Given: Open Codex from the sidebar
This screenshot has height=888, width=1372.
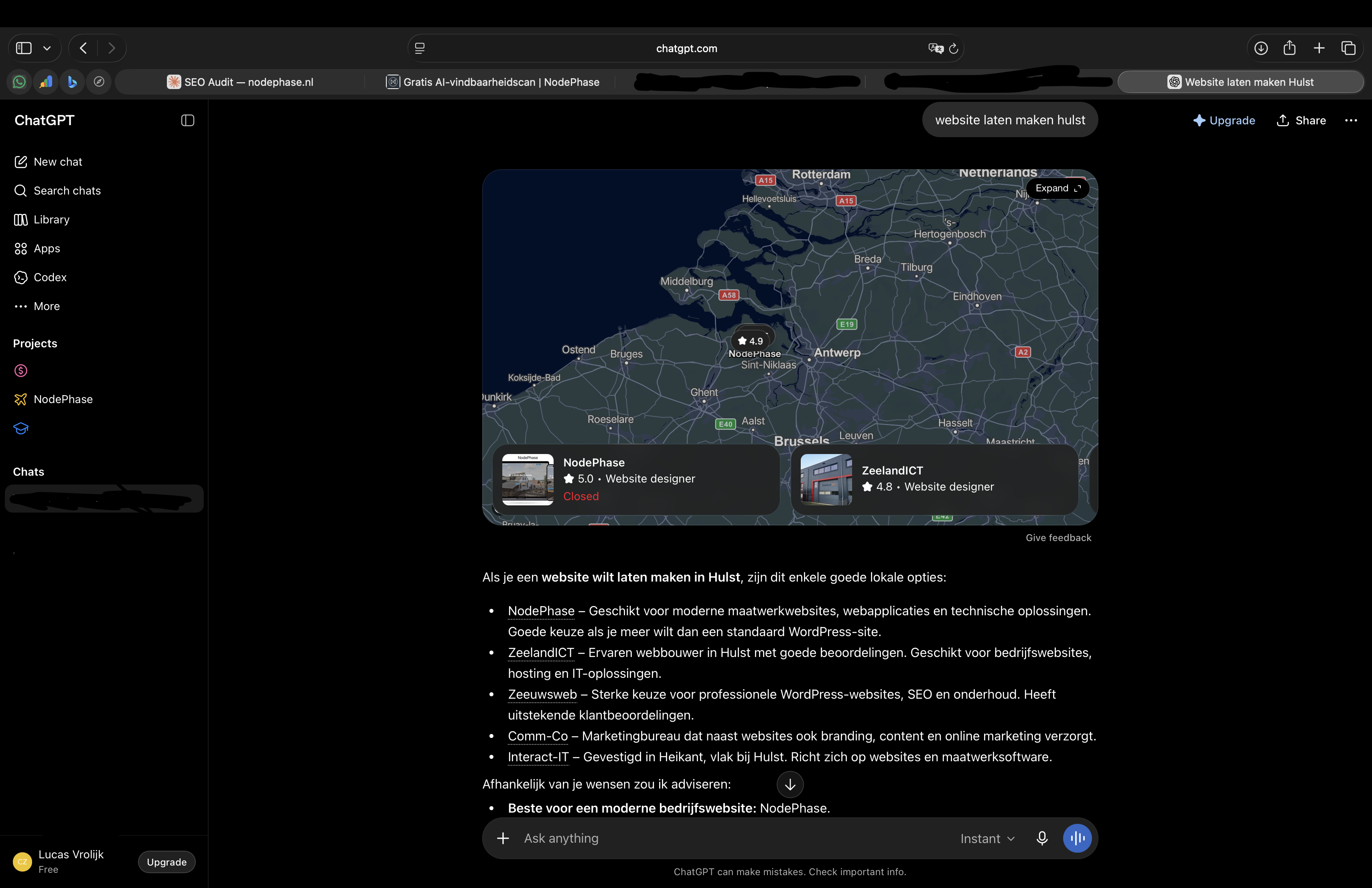Looking at the screenshot, I should point(41,277).
